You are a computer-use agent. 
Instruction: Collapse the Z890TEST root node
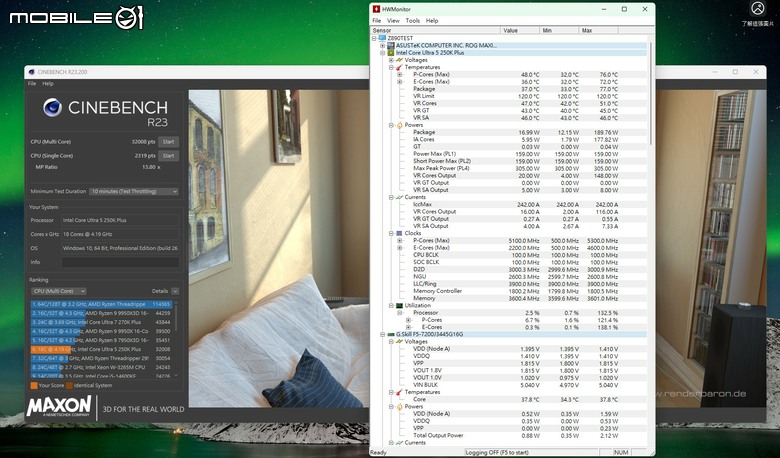click(x=374, y=38)
